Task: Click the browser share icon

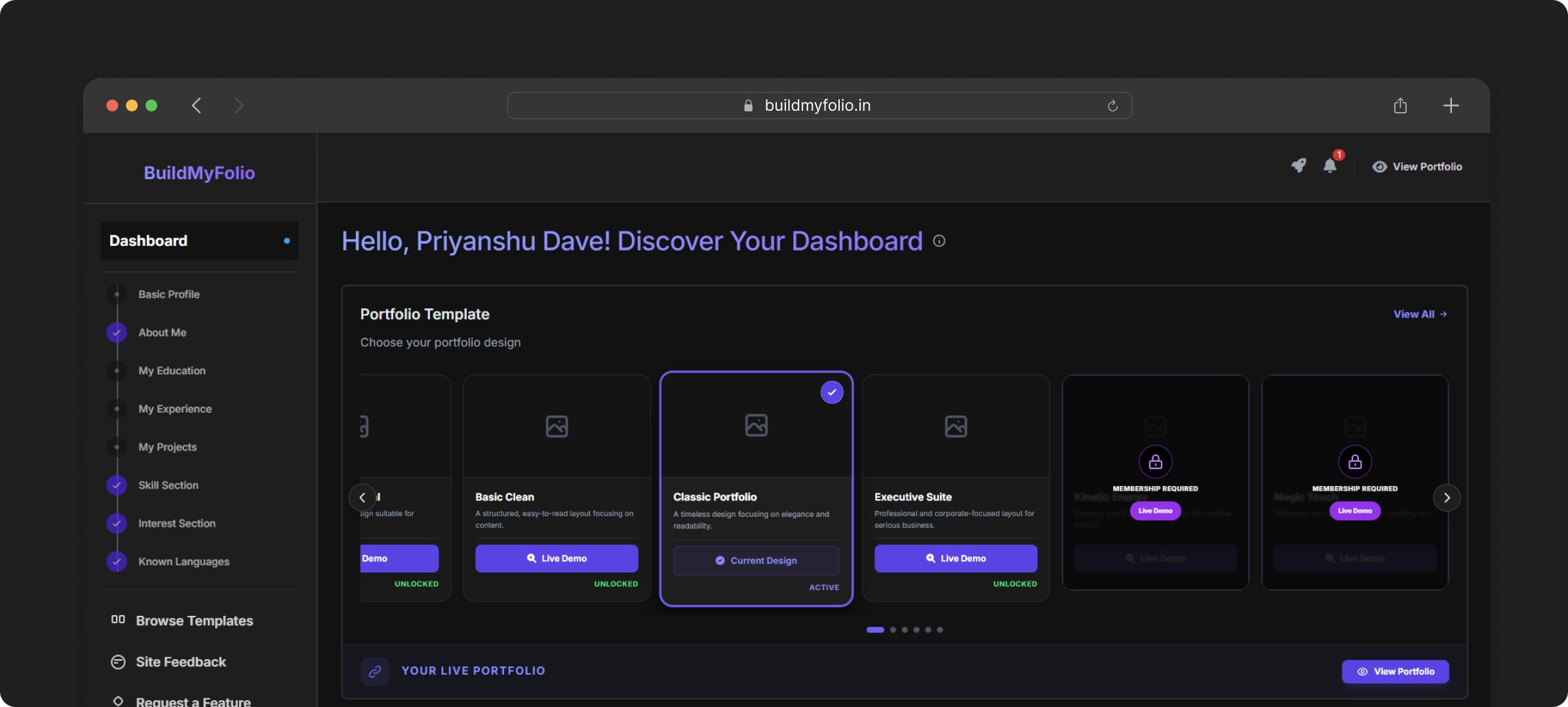Action: pos(1400,106)
